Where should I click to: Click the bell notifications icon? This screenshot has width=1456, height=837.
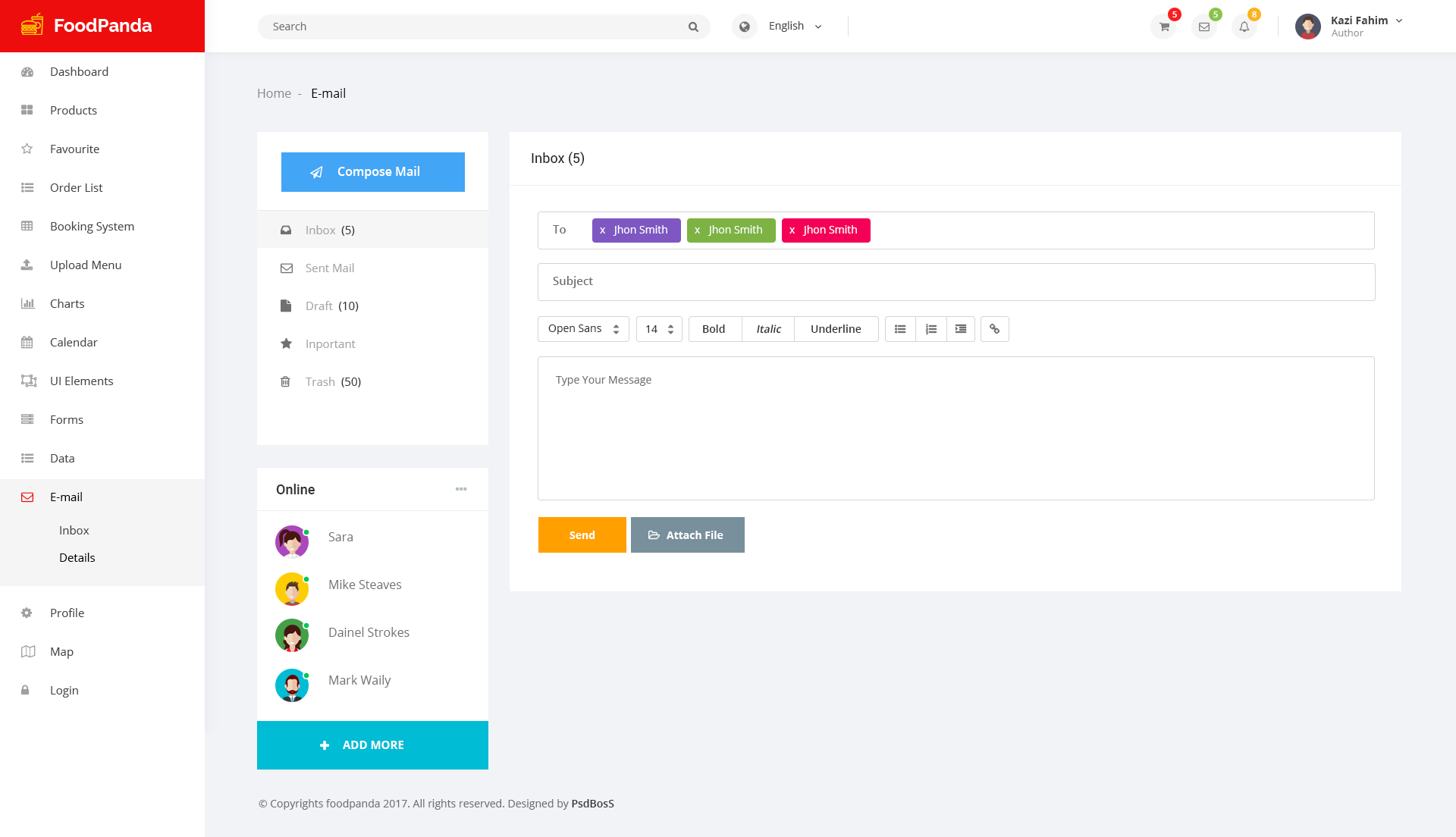1244,26
